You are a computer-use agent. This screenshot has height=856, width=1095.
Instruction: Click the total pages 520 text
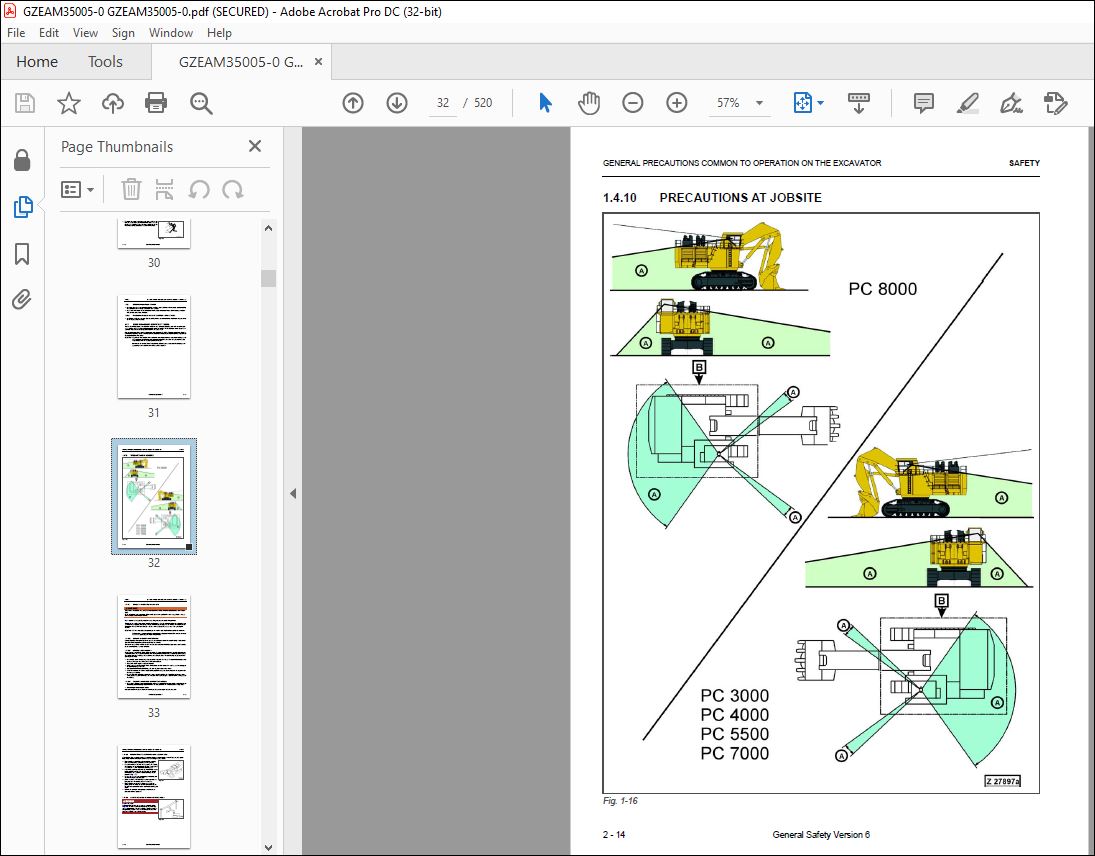click(x=483, y=103)
